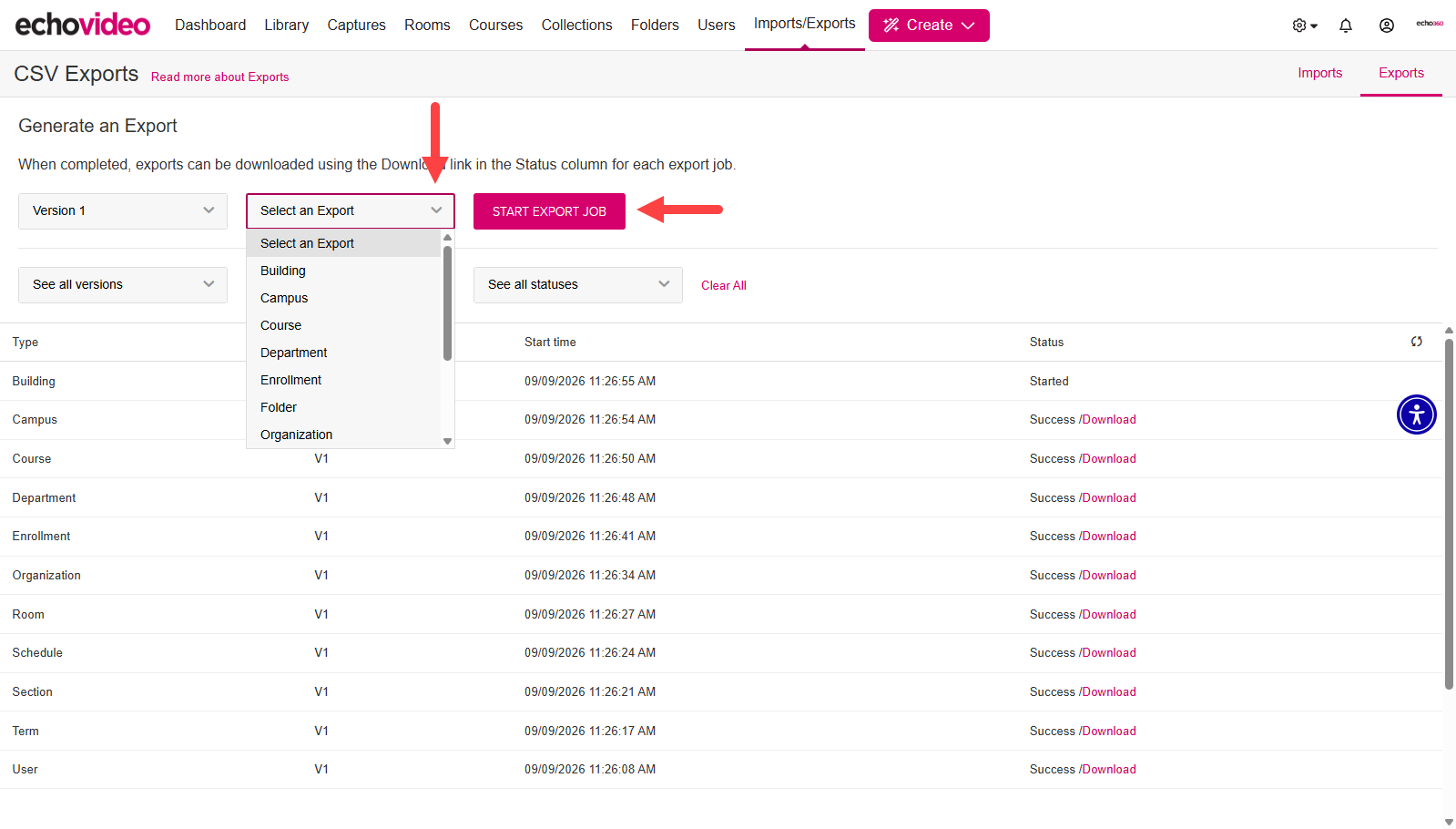
Task: Choose Campus from the export list
Action: click(344, 298)
